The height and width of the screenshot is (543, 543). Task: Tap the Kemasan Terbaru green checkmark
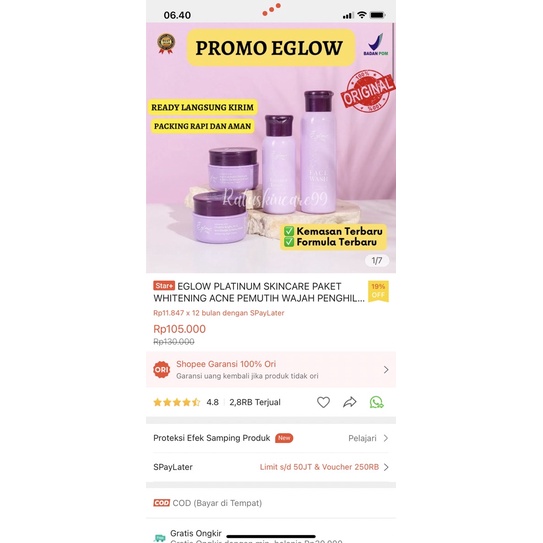click(x=289, y=231)
